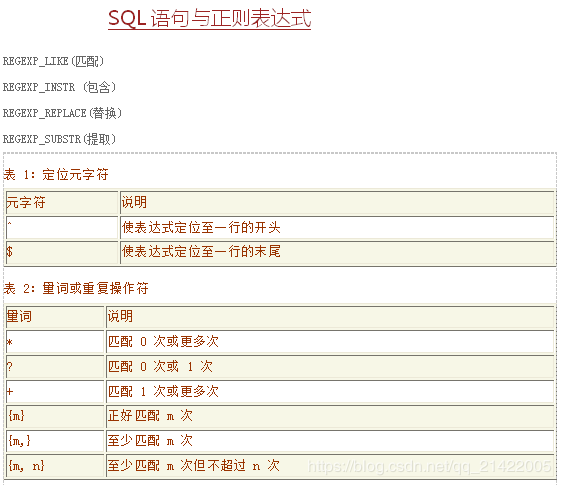The image size is (561, 485).
Task: Click the {m} quantifier cell
Action: [x=55, y=417]
